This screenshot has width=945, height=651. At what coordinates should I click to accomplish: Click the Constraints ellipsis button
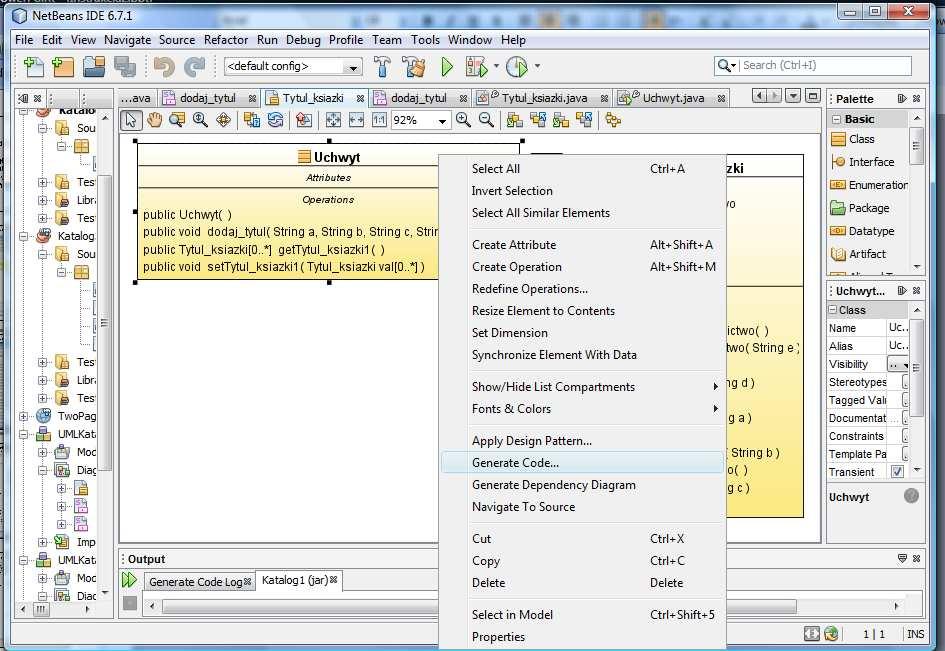pos(905,436)
